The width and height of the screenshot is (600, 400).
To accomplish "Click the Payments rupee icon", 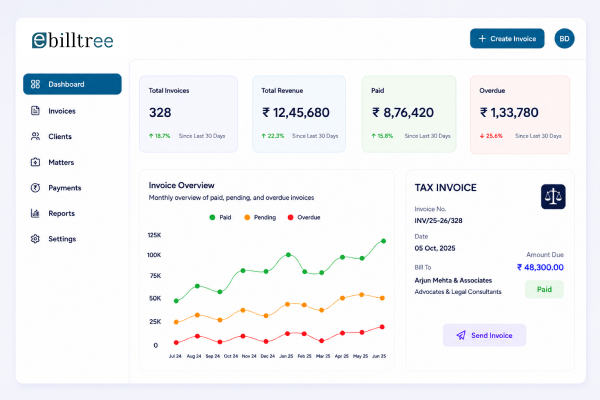I will pos(35,188).
